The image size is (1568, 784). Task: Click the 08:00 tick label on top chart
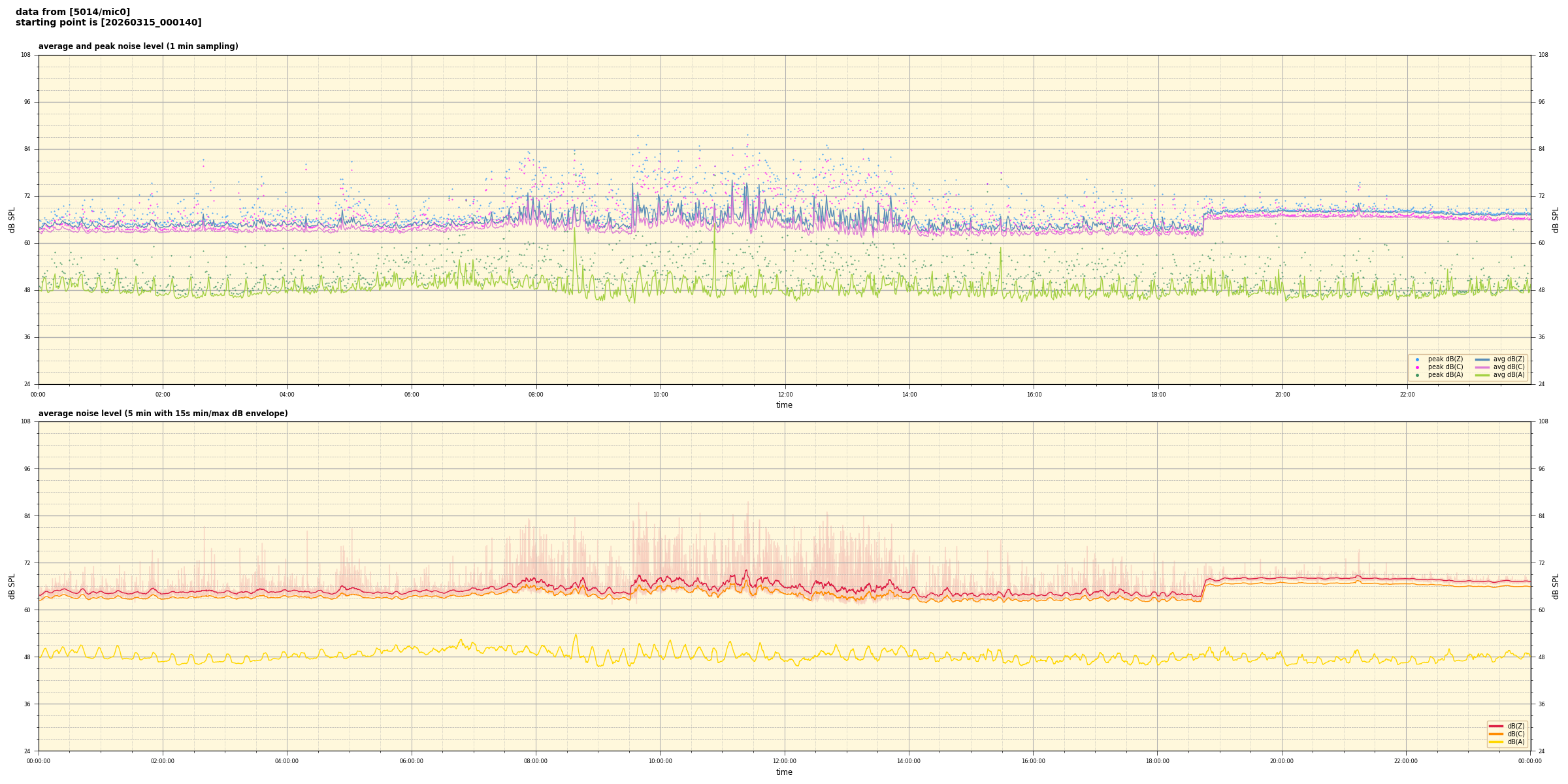click(x=536, y=395)
